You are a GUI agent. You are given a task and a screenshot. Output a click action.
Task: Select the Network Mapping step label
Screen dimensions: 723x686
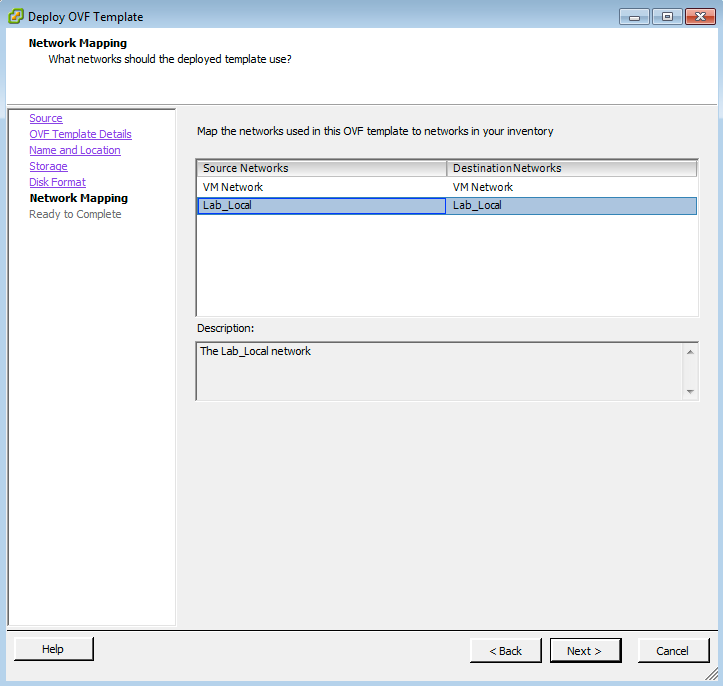(79, 198)
